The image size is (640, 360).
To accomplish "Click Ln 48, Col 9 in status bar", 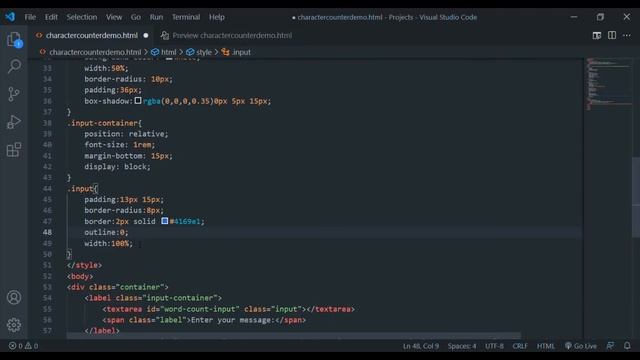I will (x=421, y=346).
